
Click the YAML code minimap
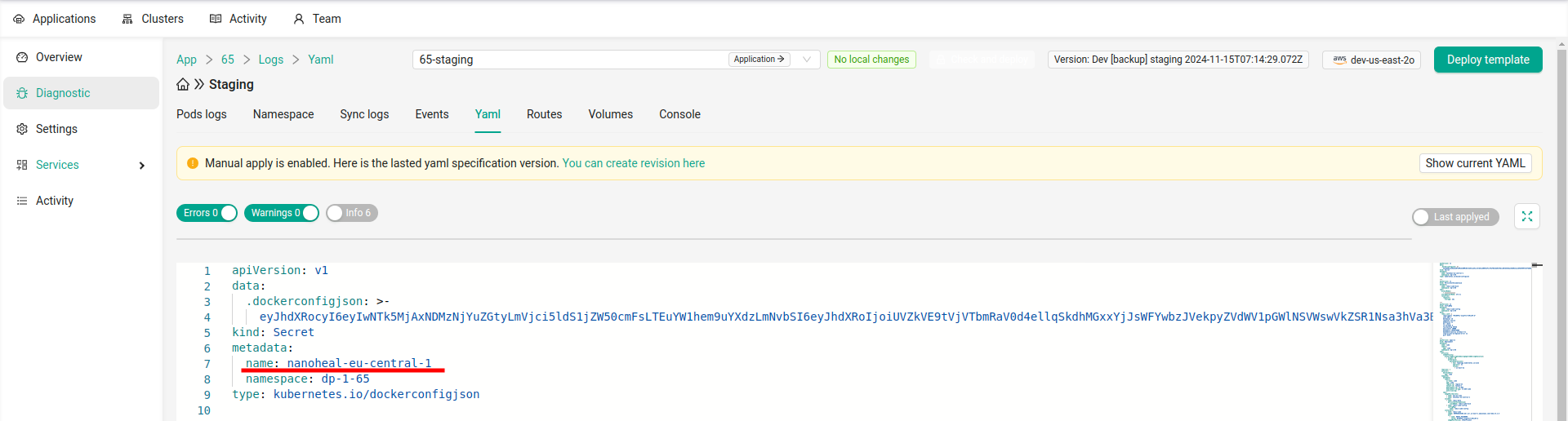[x=1481, y=341]
